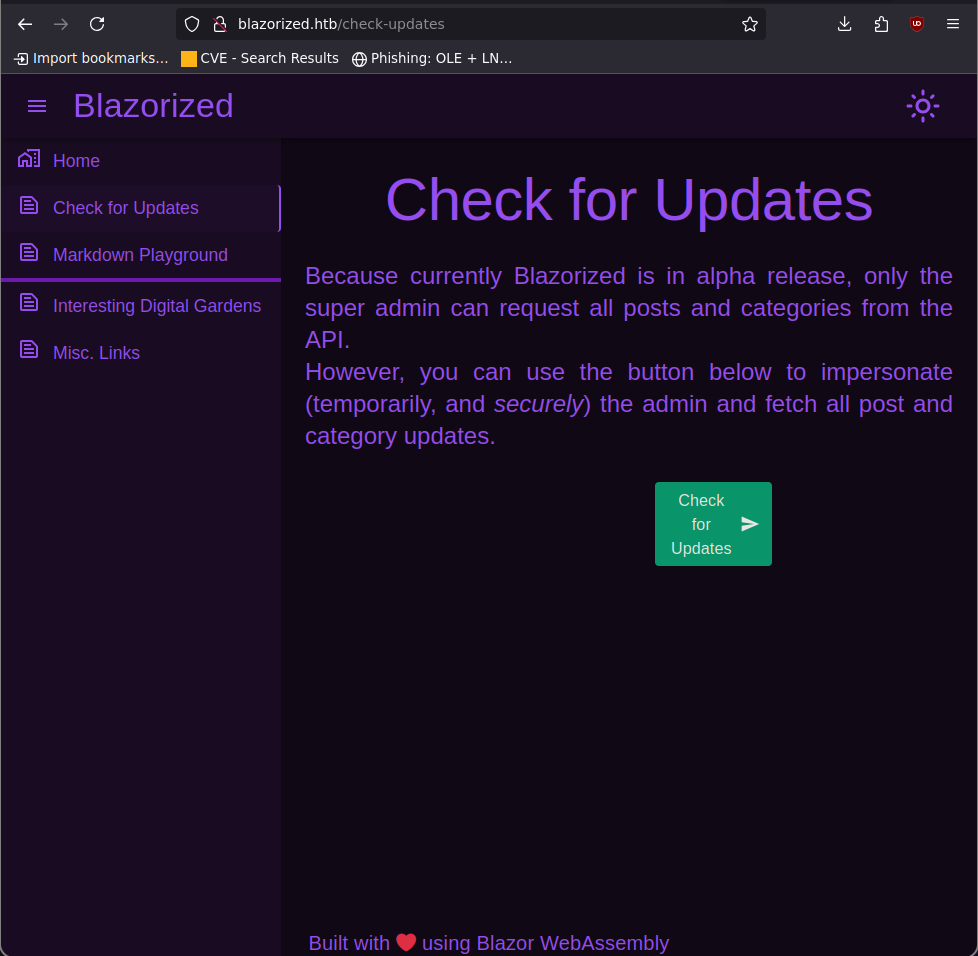Viewport: 978px width, 956px height.
Task: Select Check for Updates in the sidebar
Action: click(x=141, y=208)
